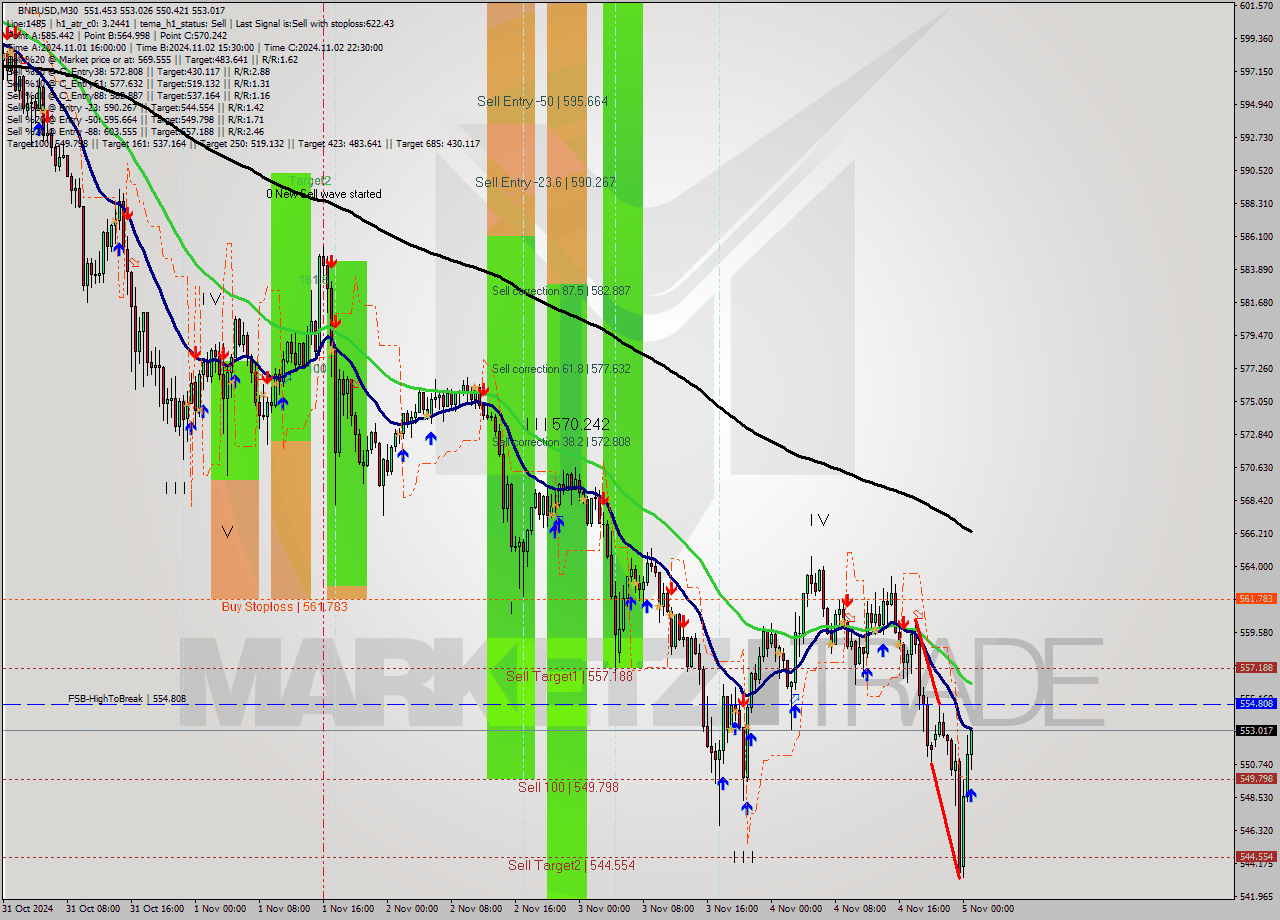Viewport: 1280px width, 920px height.
Task: Click the red 557.188 price marker on the price axis
Action: pos(1256,667)
